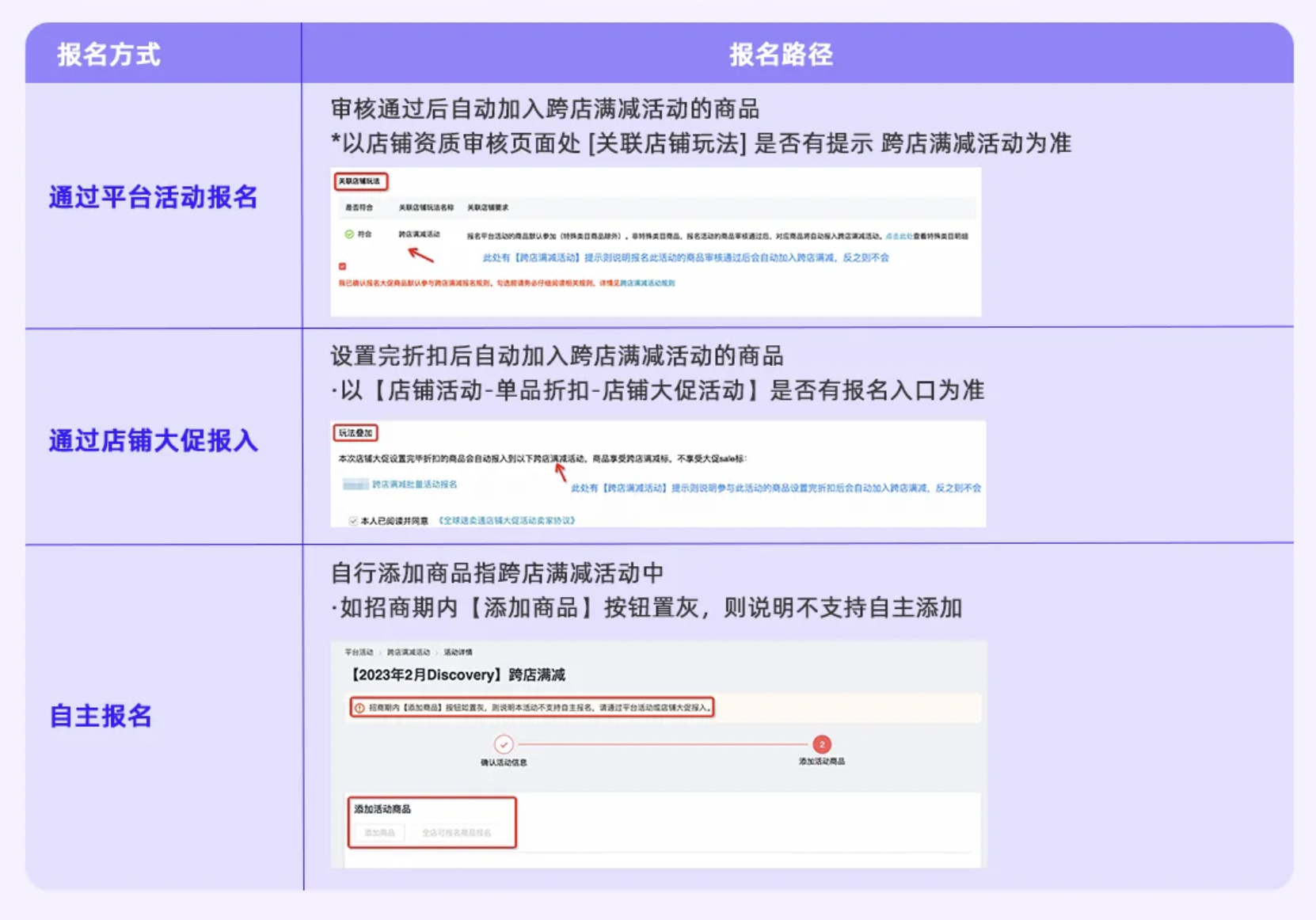Screen dimensions: 1316x920
Task: Select the 跨店满减活动 cell
Action: point(419,234)
